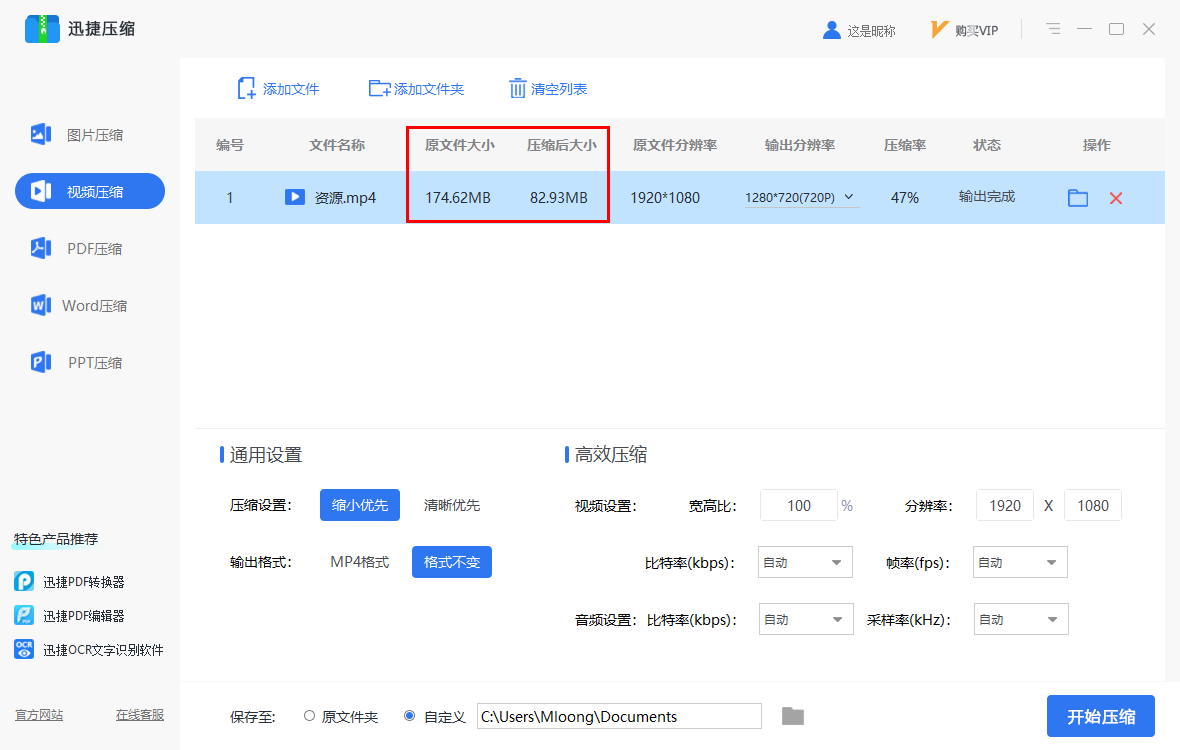
Task: Switch to PPT压缩 compression mode
Action: pos(89,362)
